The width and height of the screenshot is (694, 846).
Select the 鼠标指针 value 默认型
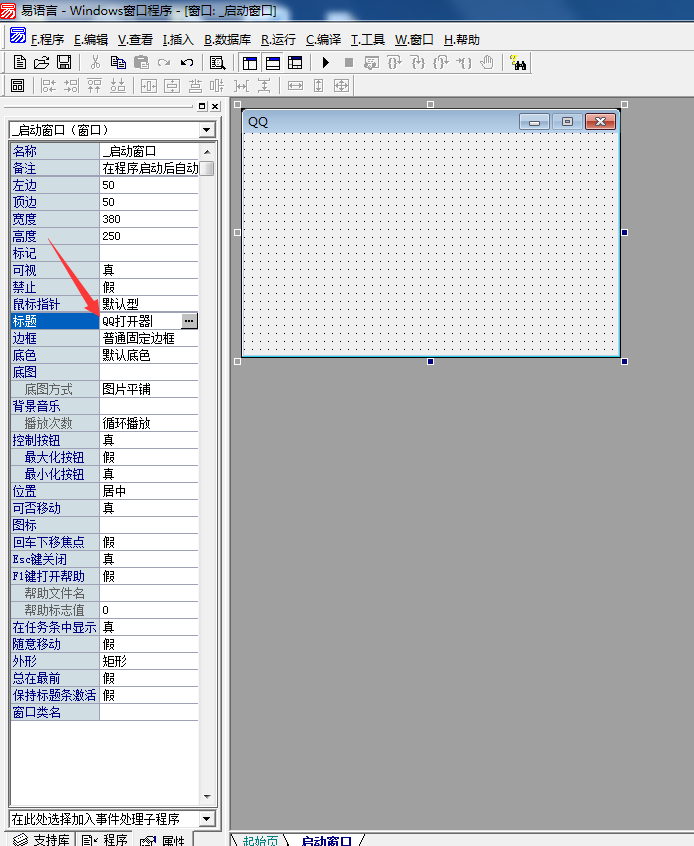coord(149,304)
